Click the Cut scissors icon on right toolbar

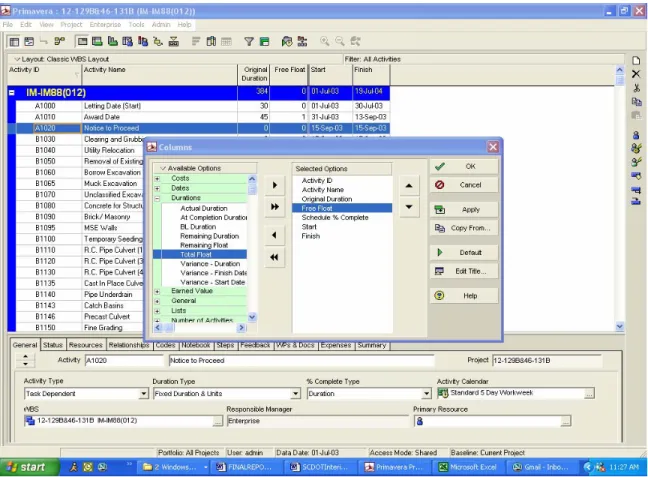[636, 88]
